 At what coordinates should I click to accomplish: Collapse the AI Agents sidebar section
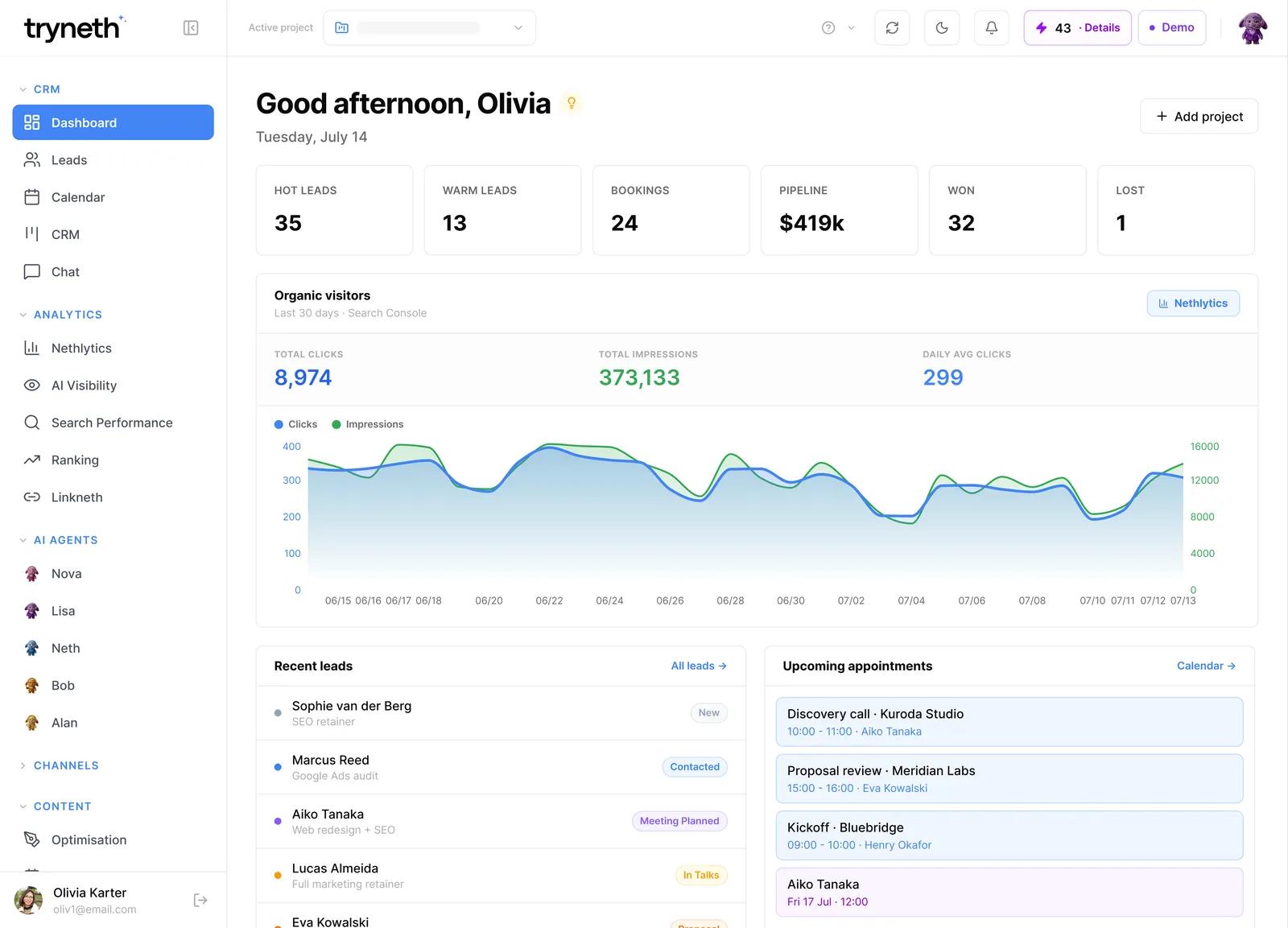tap(59, 540)
